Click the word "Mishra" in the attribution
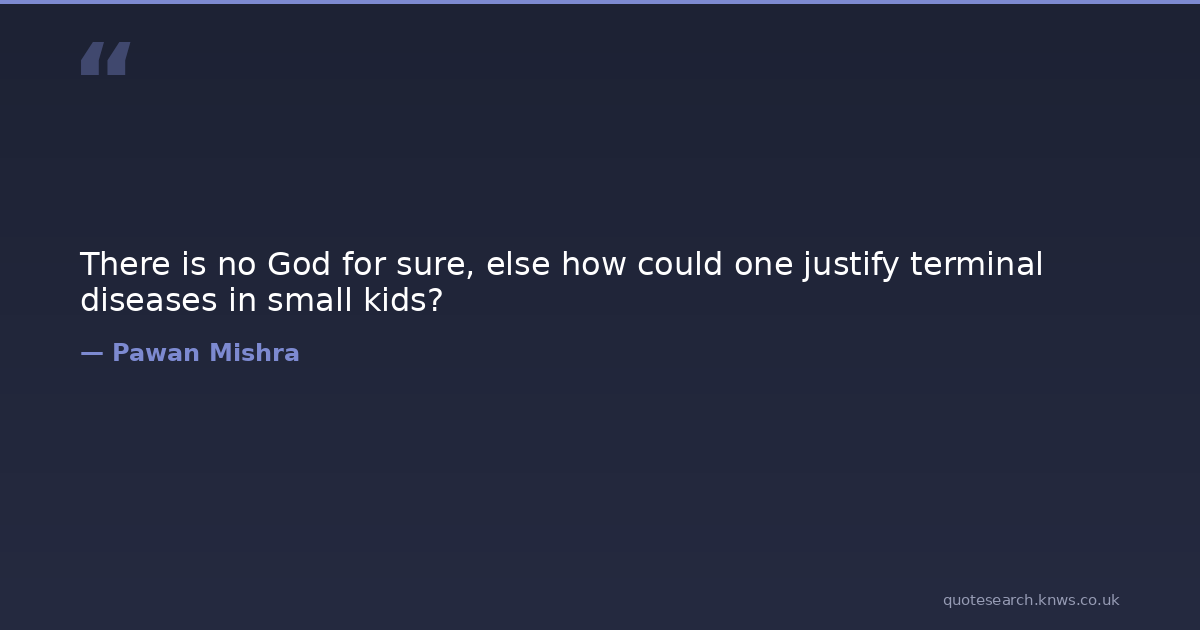 coord(254,353)
